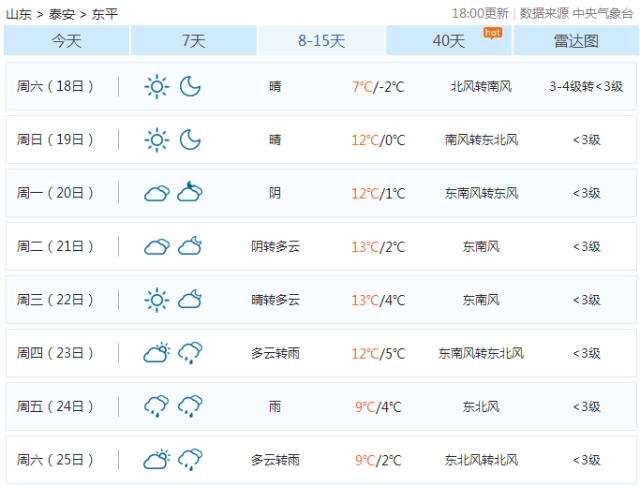This screenshot has width=640, height=486.
Task: Click the daytime sun icon for 周日 19日
Action: coord(157,140)
